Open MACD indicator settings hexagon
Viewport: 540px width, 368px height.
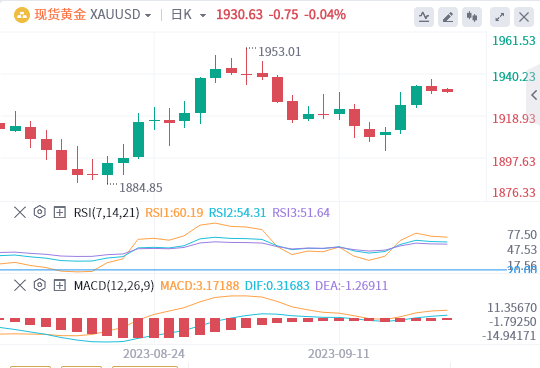(x=40, y=285)
